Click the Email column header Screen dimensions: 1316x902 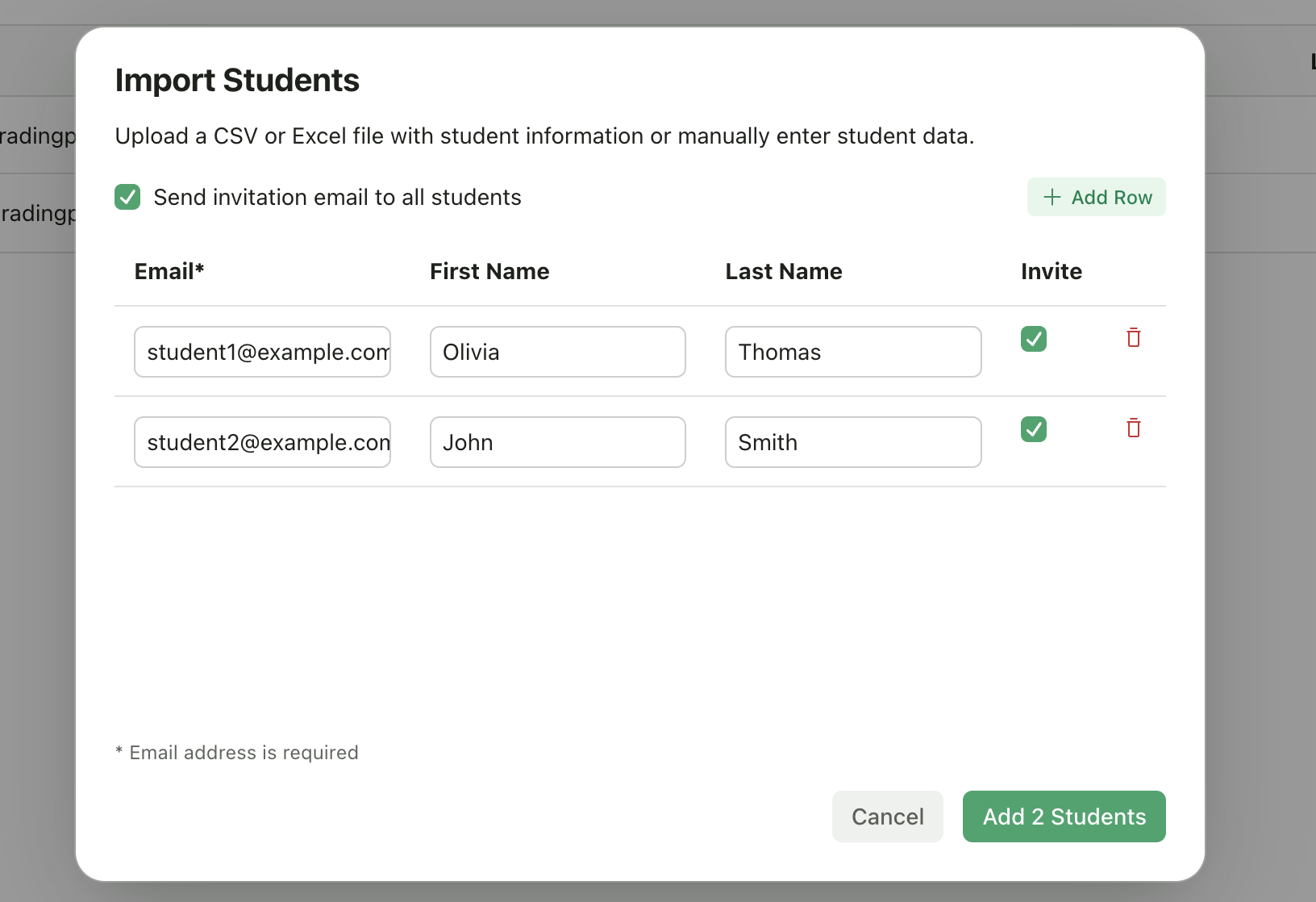point(169,272)
